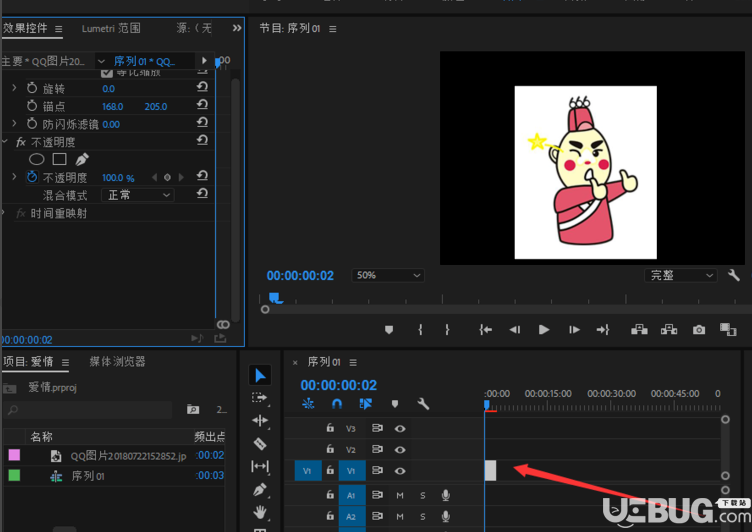Click timeline playhead at ruler
Image resolution: width=752 pixels, height=532 pixels.
tap(486, 406)
